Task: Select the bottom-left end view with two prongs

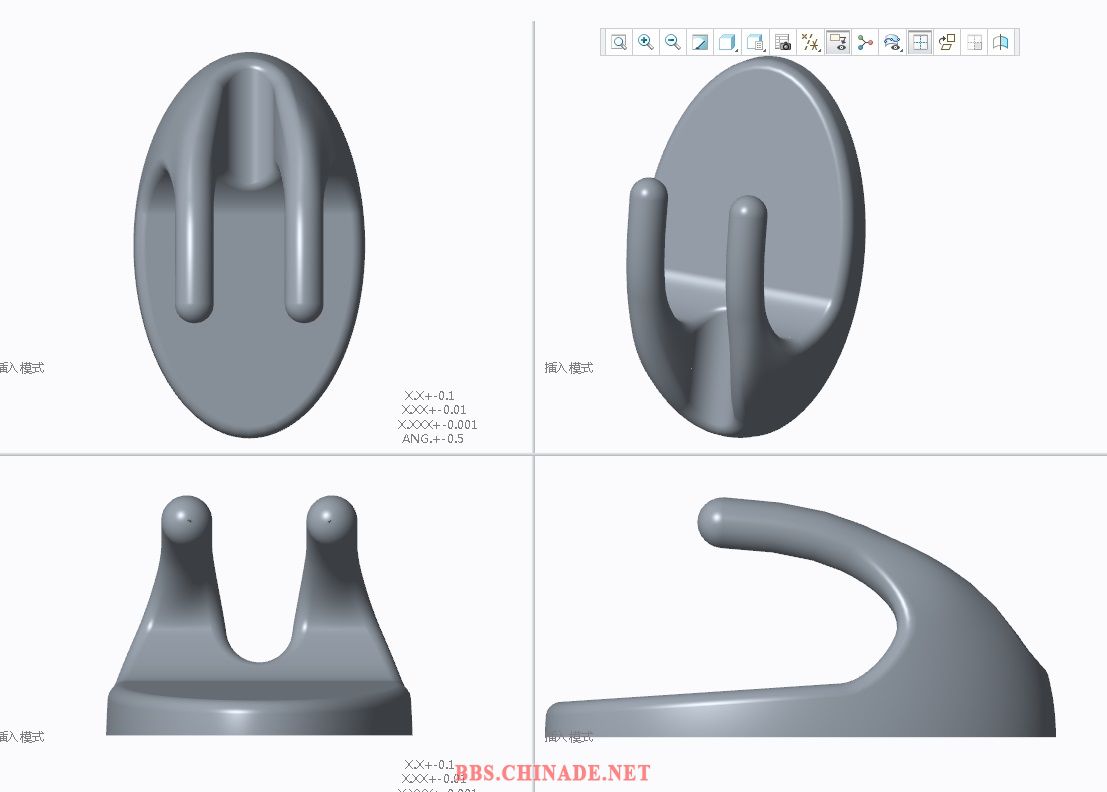Action: (259, 615)
